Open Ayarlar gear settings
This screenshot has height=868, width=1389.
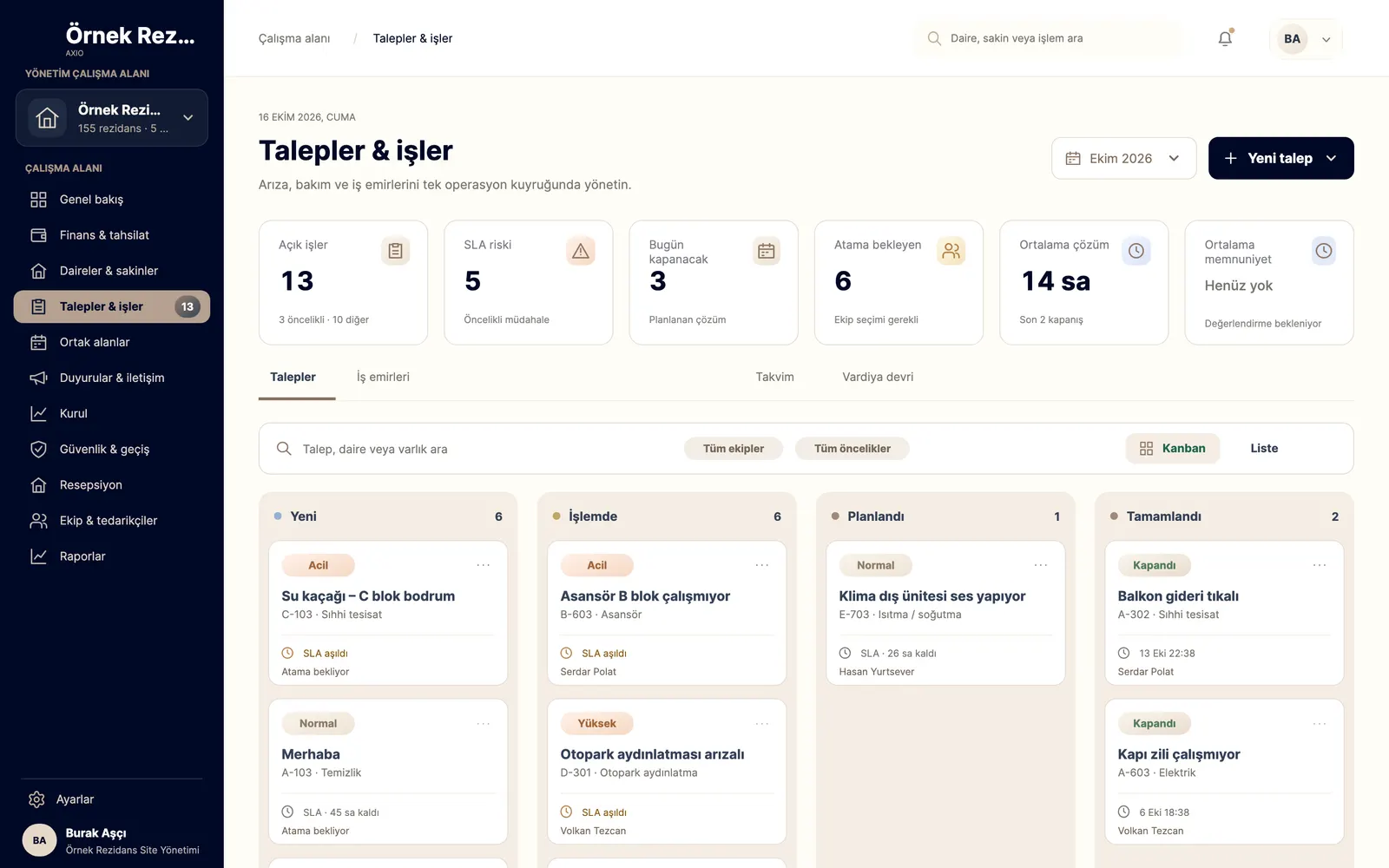112,799
